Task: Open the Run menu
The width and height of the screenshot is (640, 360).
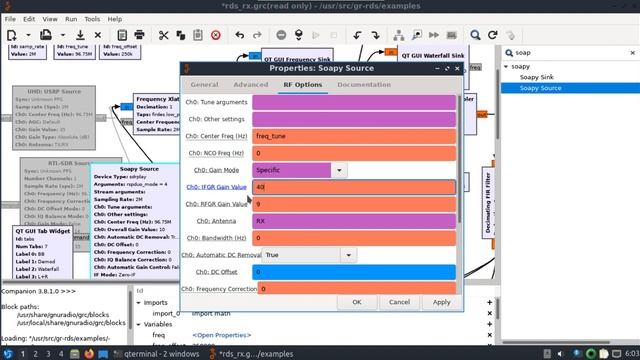Action: click(x=71, y=19)
